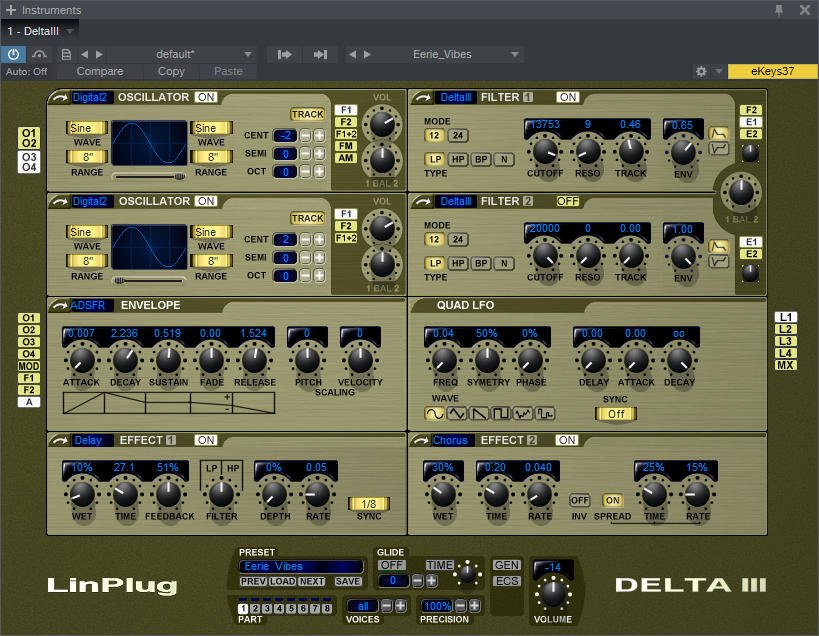Click preset SAVE button
The width and height of the screenshot is (819, 636).
(x=347, y=582)
